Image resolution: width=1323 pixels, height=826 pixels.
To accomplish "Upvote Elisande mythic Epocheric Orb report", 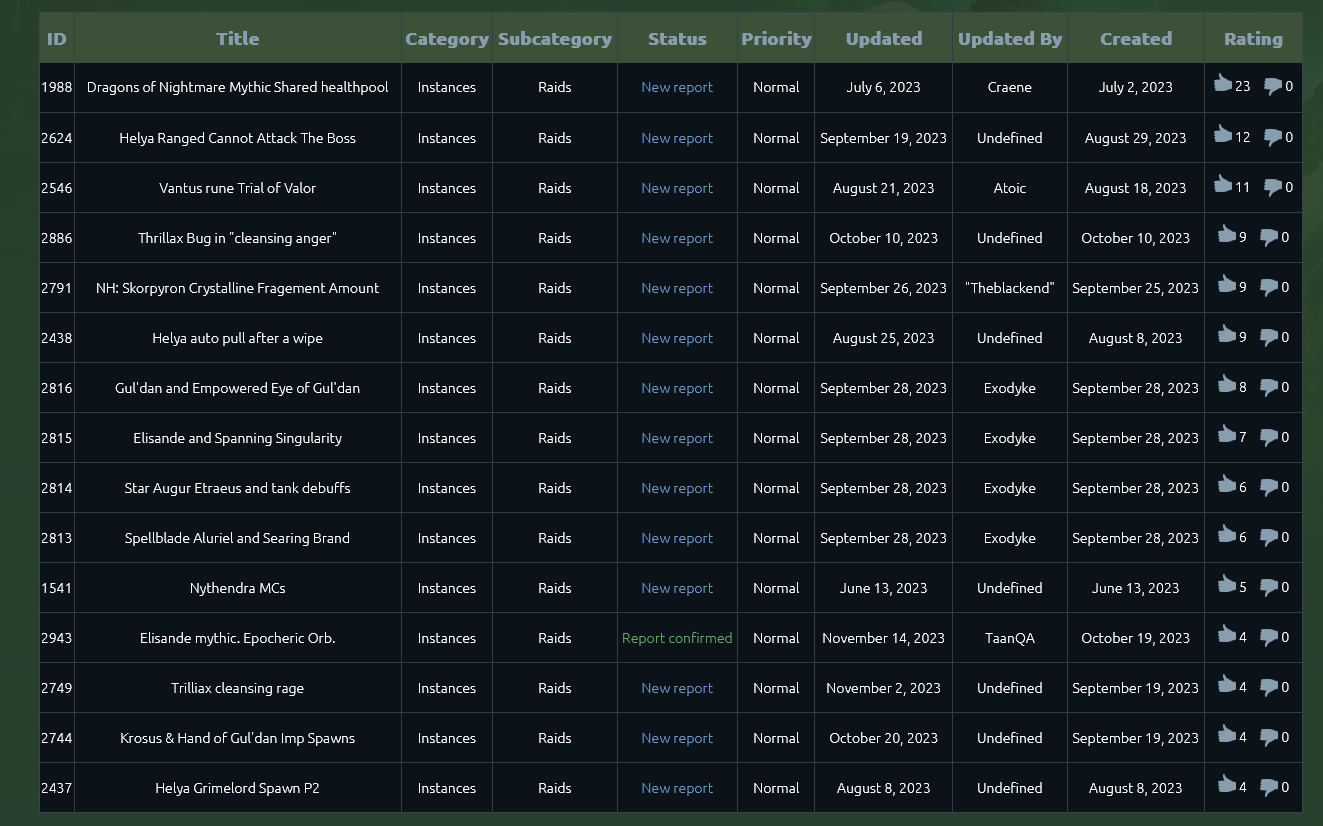I will point(1226,634).
